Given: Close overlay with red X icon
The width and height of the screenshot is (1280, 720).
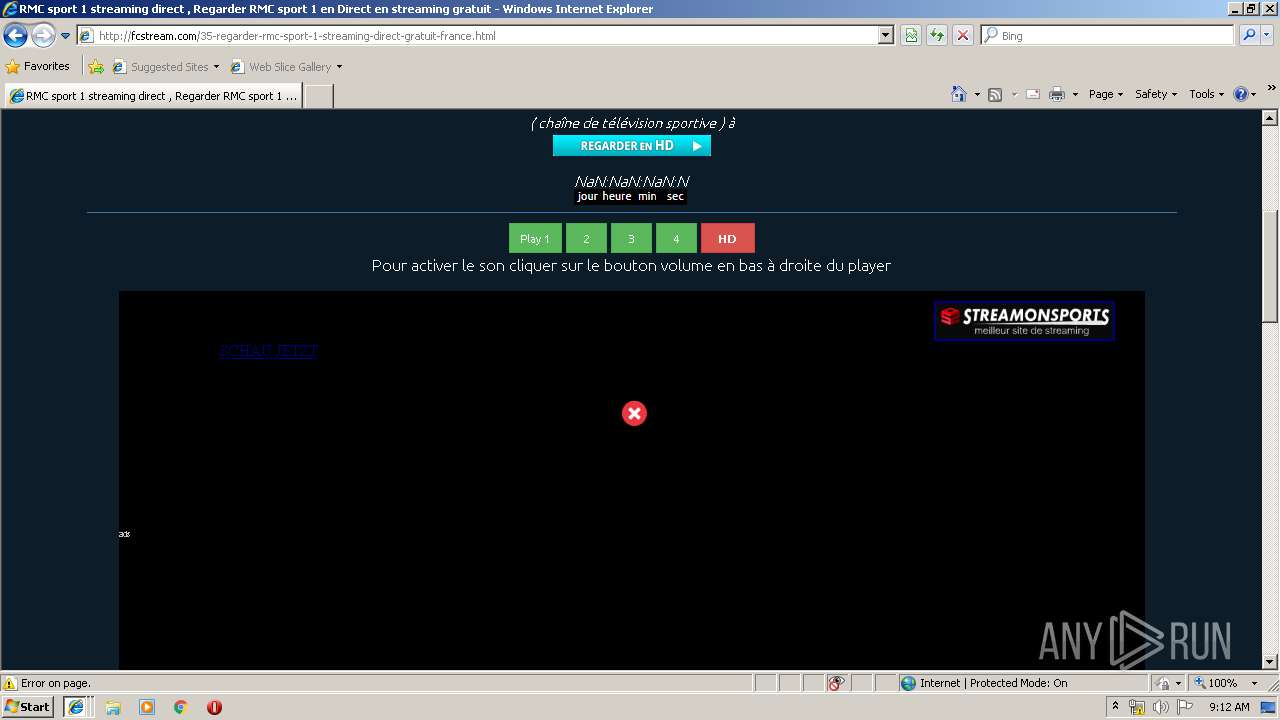Looking at the screenshot, I should [x=634, y=413].
